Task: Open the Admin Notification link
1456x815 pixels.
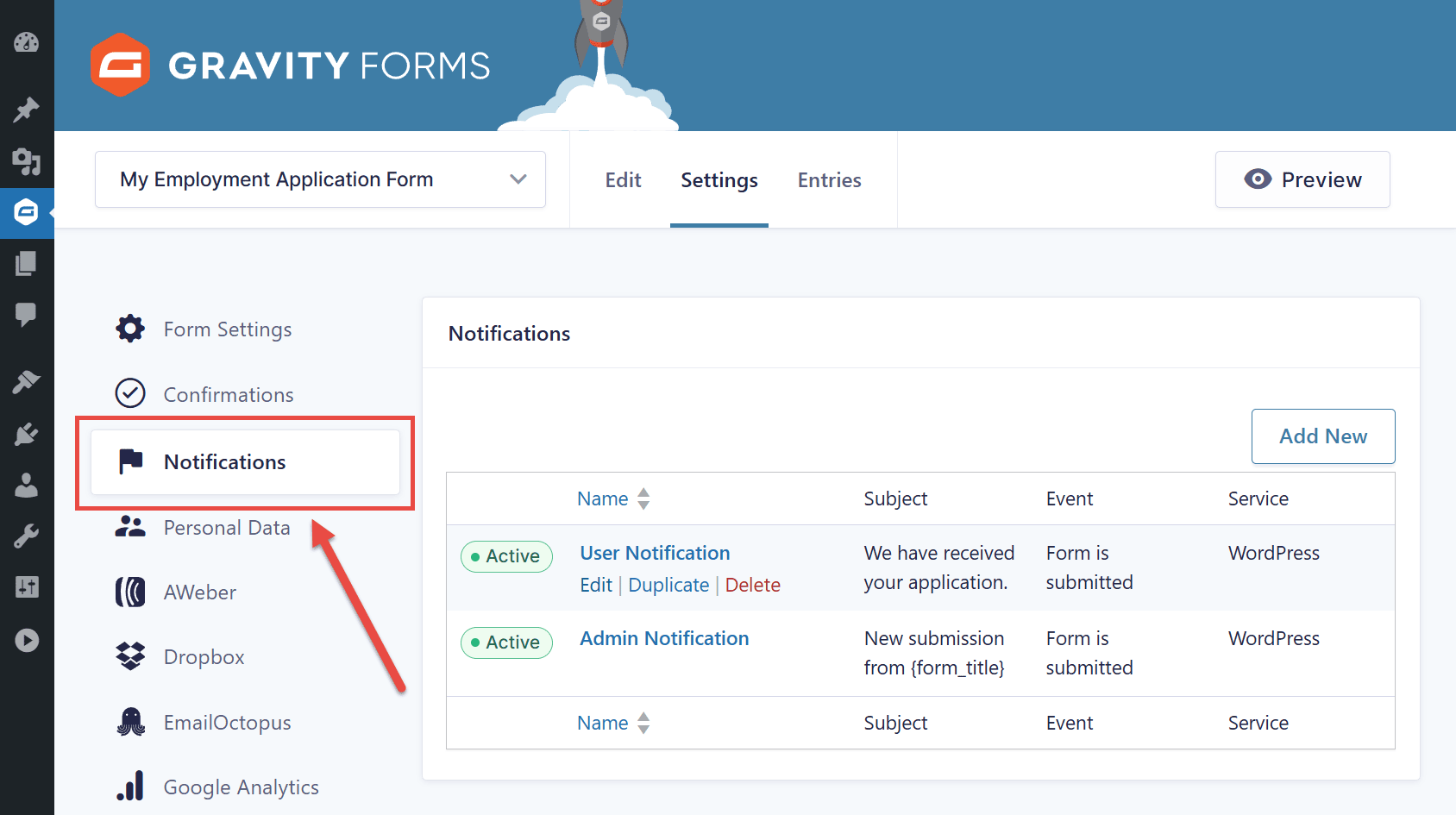Action: pyautogui.click(x=664, y=638)
